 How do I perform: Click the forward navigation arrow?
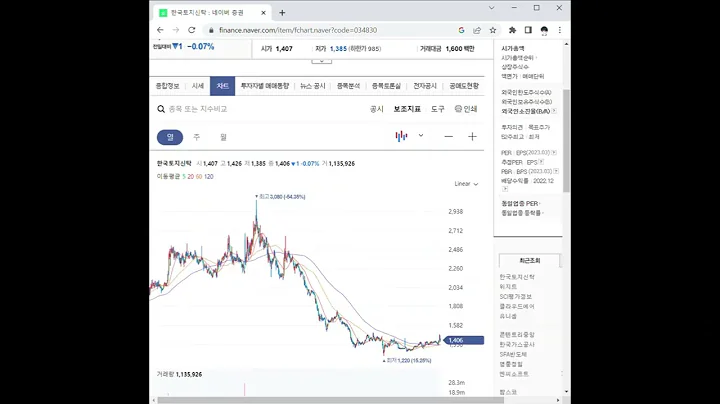coord(176,30)
